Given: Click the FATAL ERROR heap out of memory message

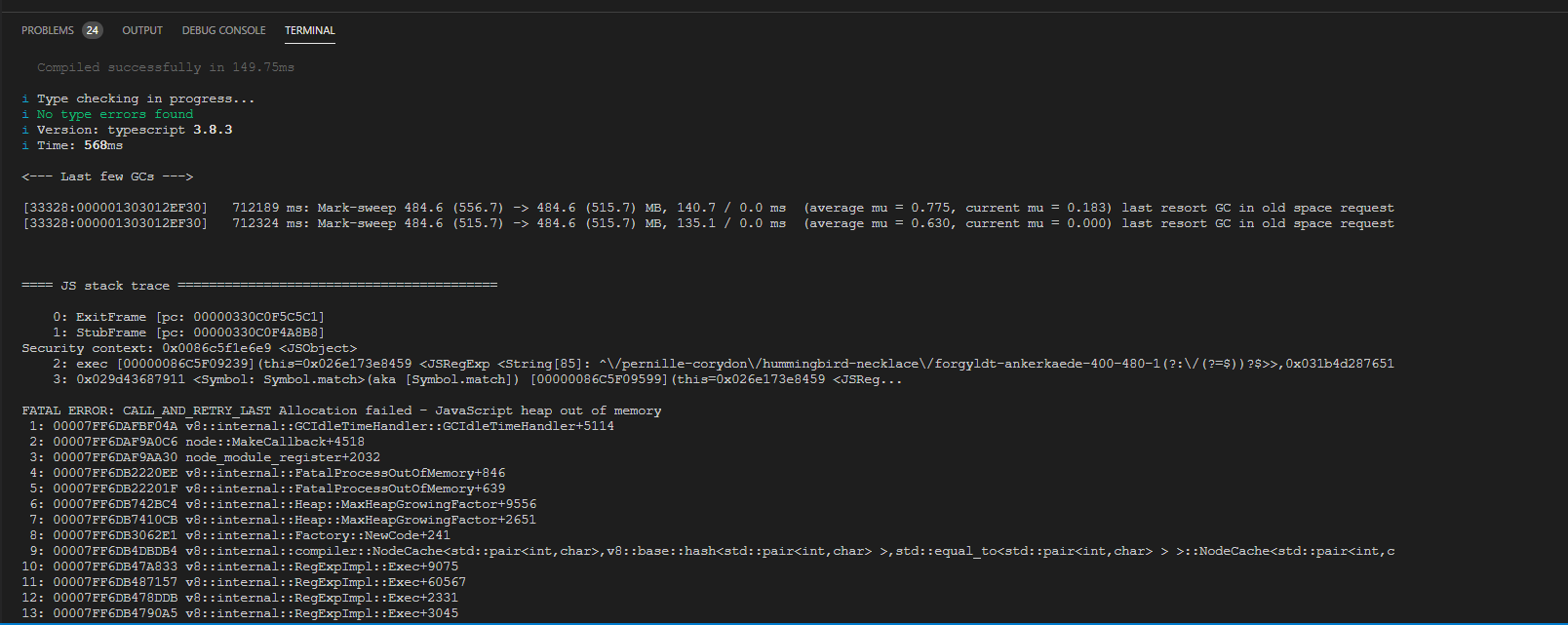Looking at the screenshot, I should (341, 410).
